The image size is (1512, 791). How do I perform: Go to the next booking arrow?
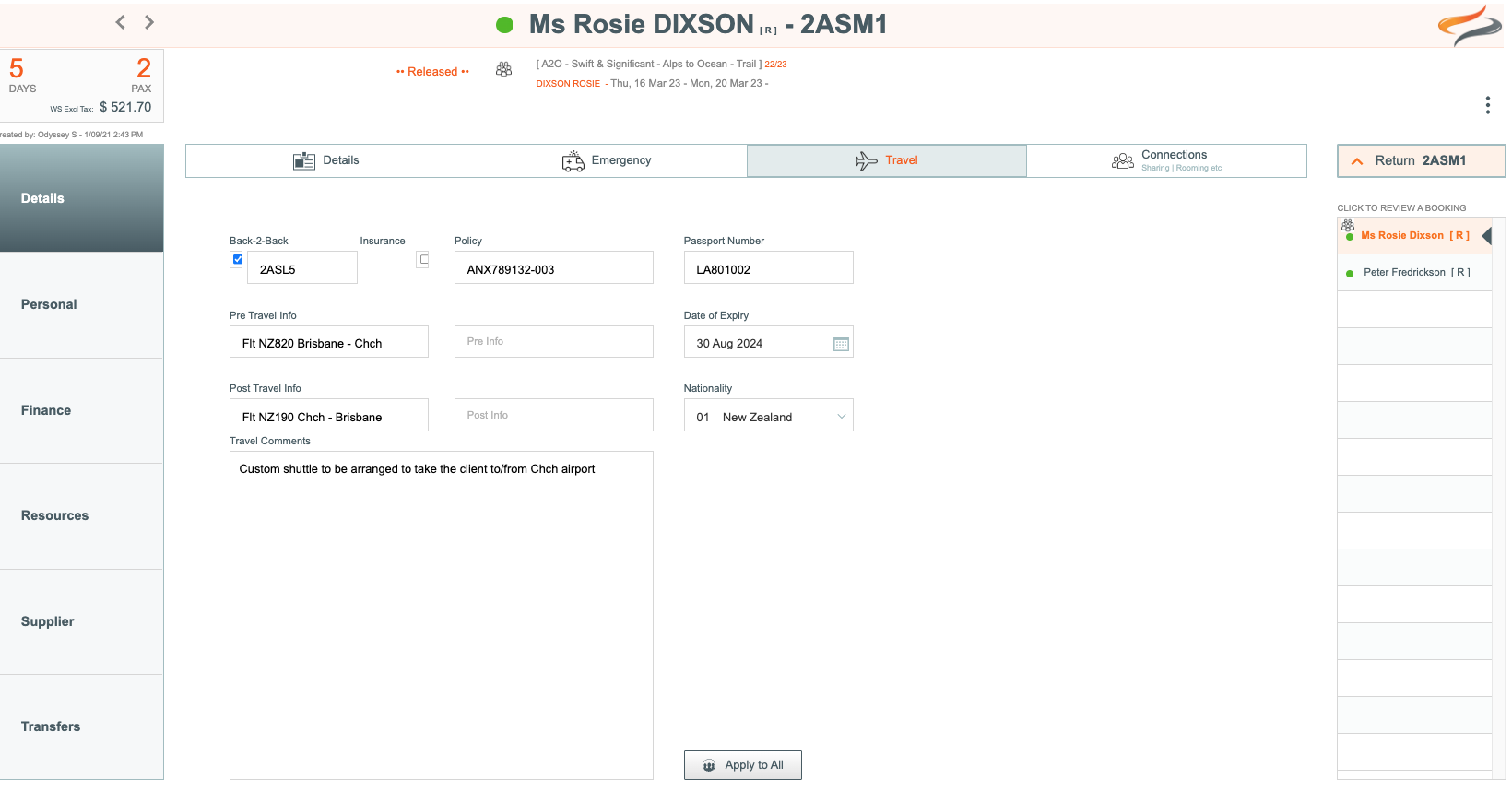tap(149, 22)
